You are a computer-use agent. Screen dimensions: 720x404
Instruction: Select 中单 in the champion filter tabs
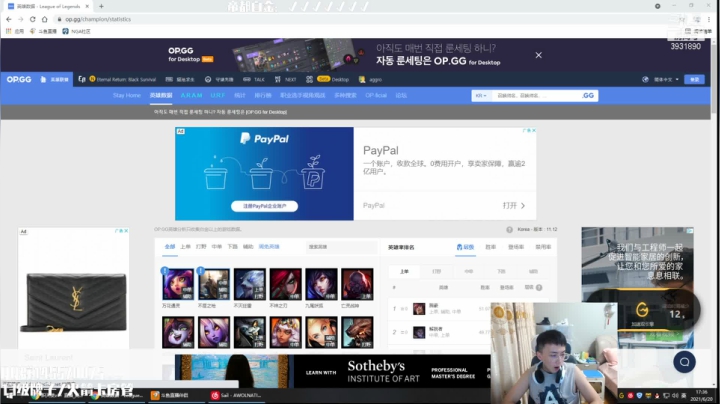(x=217, y=247)
